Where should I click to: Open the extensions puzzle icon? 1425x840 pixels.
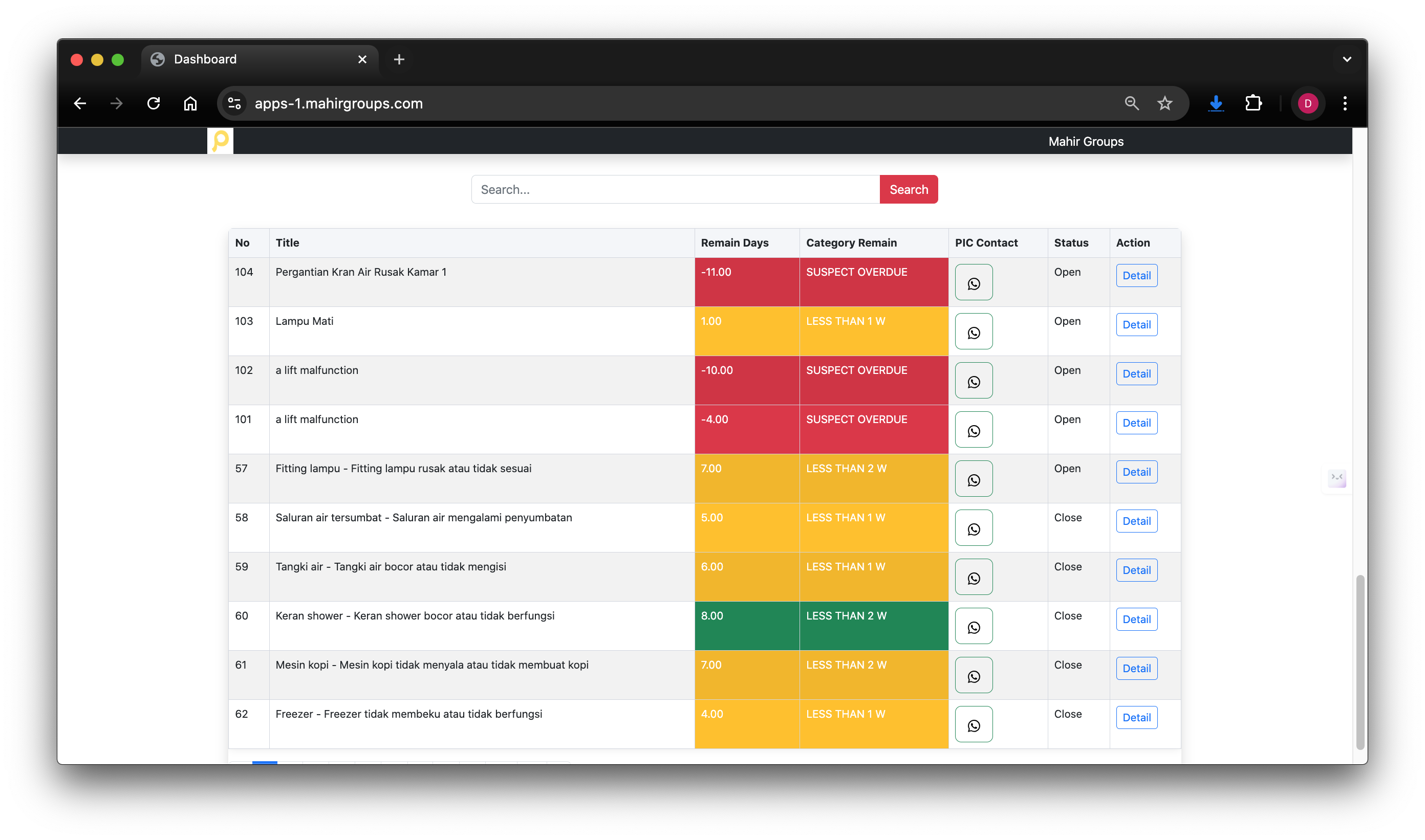point(1253,103)
